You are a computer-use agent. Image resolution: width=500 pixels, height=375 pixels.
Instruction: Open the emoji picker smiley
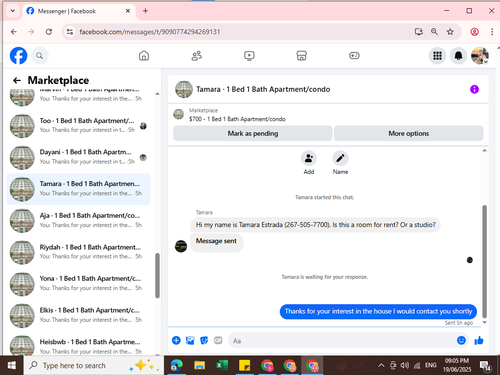pos(461,340)
